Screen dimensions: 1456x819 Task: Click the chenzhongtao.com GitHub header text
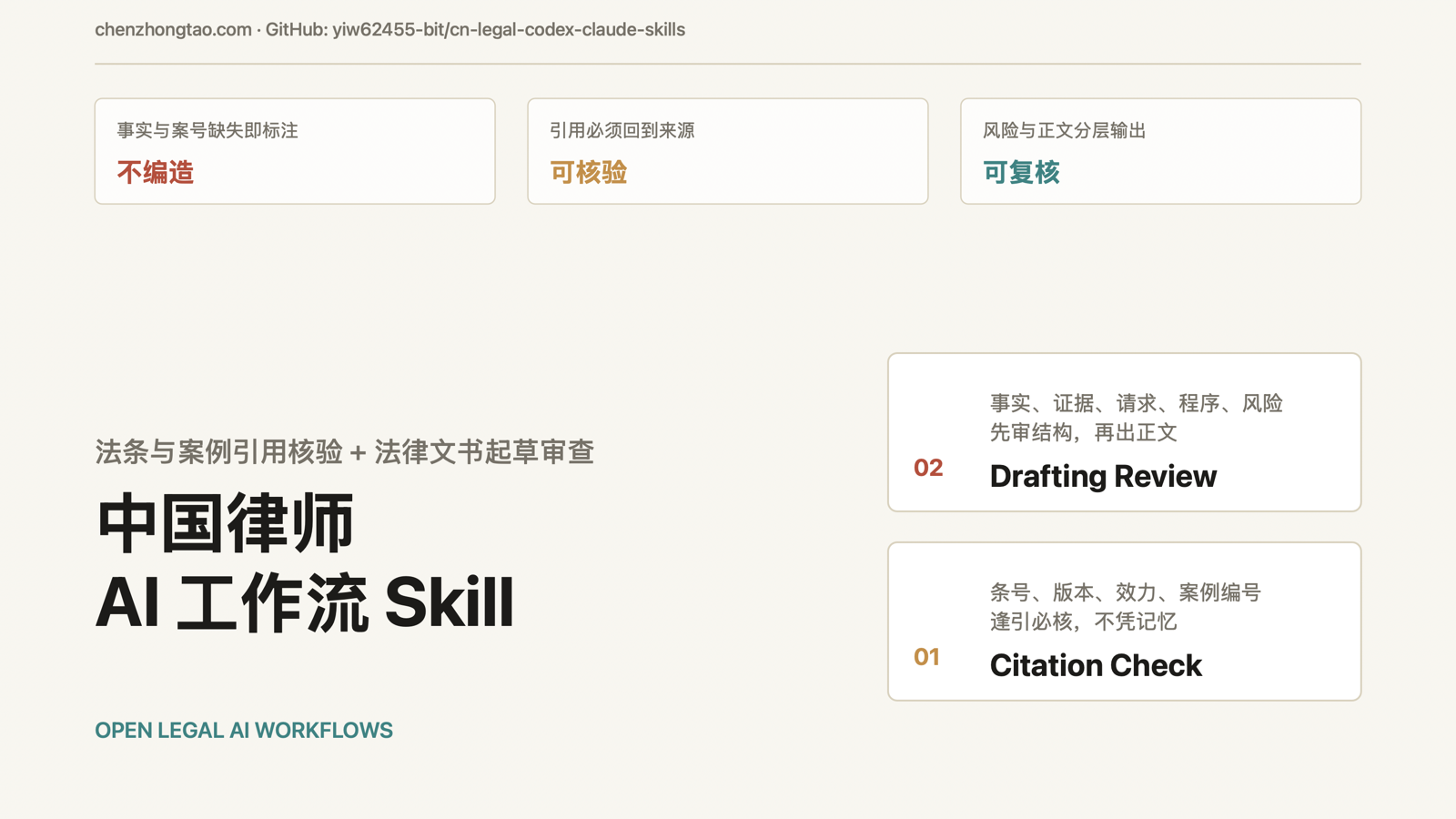click(389, 29)
